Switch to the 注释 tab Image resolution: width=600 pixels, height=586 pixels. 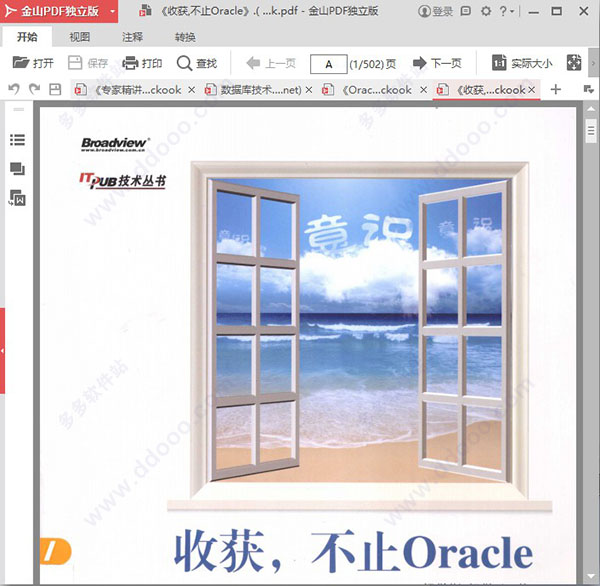(132, 37)
